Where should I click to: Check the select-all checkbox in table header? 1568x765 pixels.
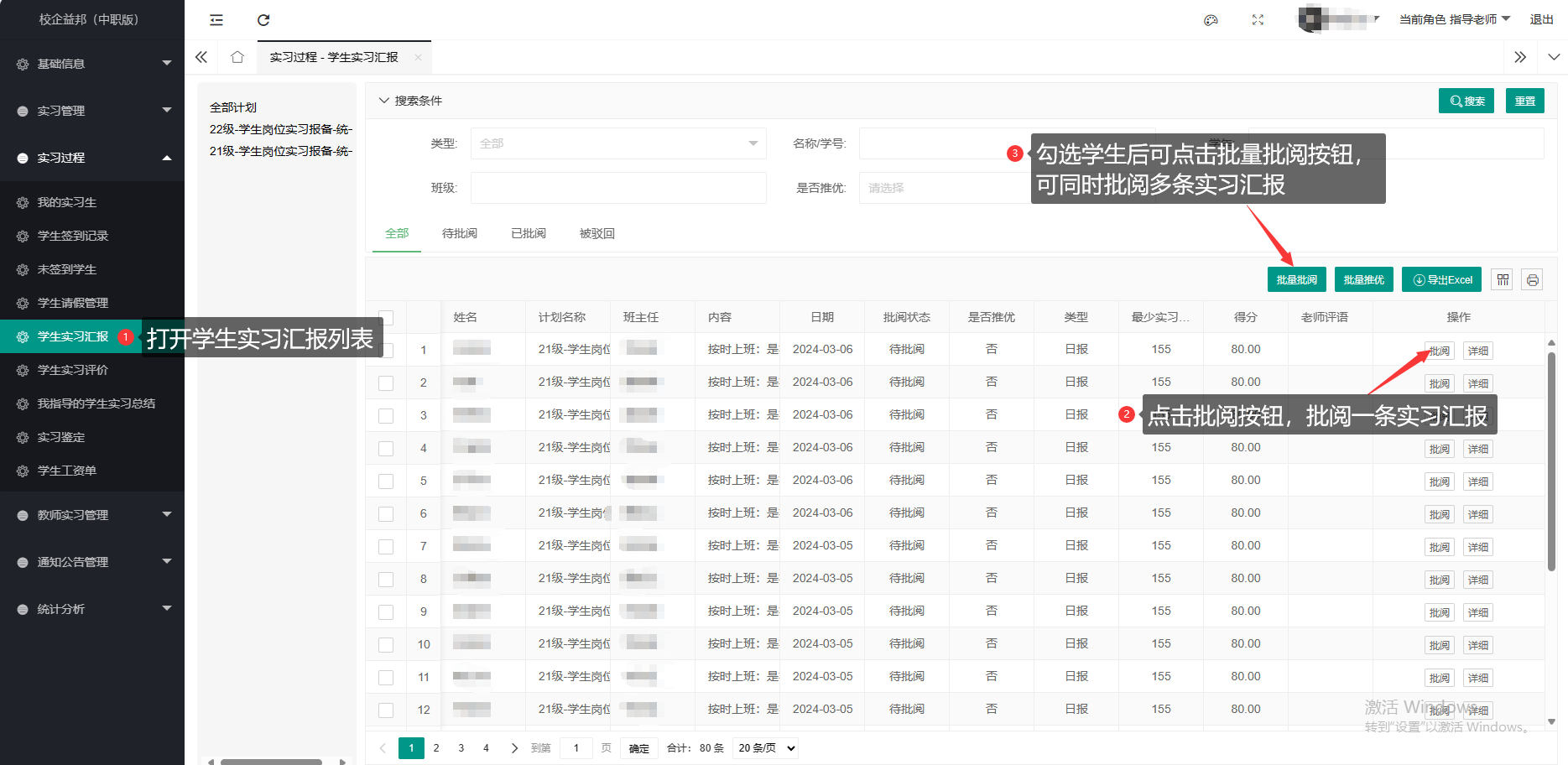pyautogui.click(x=386, y=318)
